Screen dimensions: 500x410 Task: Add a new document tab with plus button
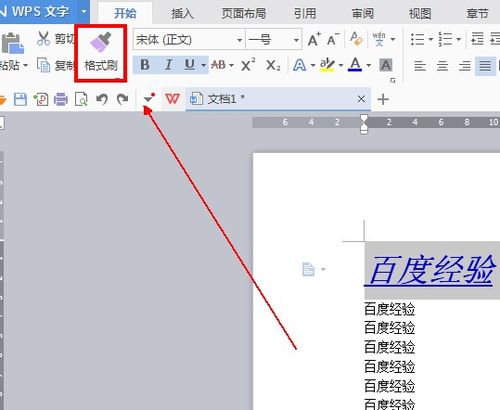pyautogui.click(x=383, y=99)
